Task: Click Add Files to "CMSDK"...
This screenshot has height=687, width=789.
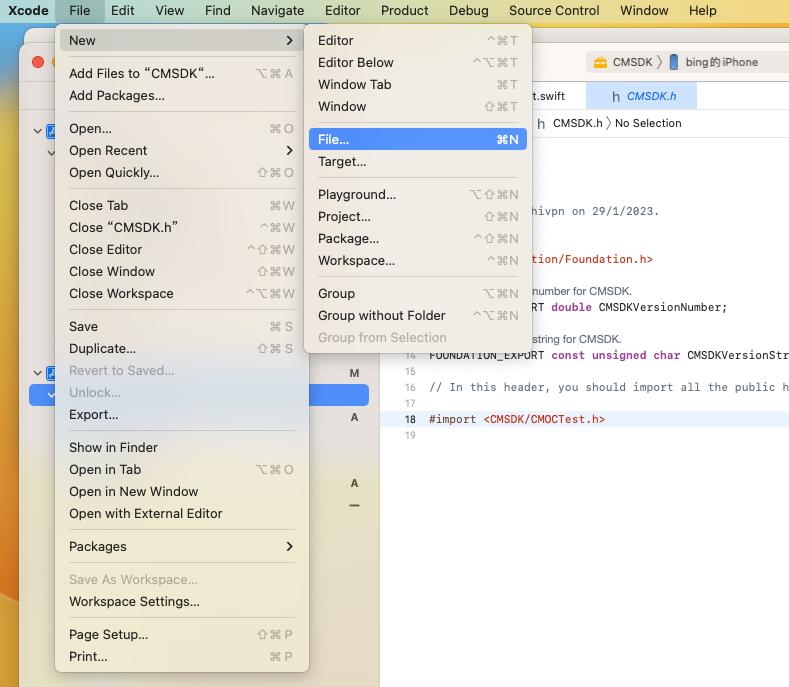Action: coord(181,73)
